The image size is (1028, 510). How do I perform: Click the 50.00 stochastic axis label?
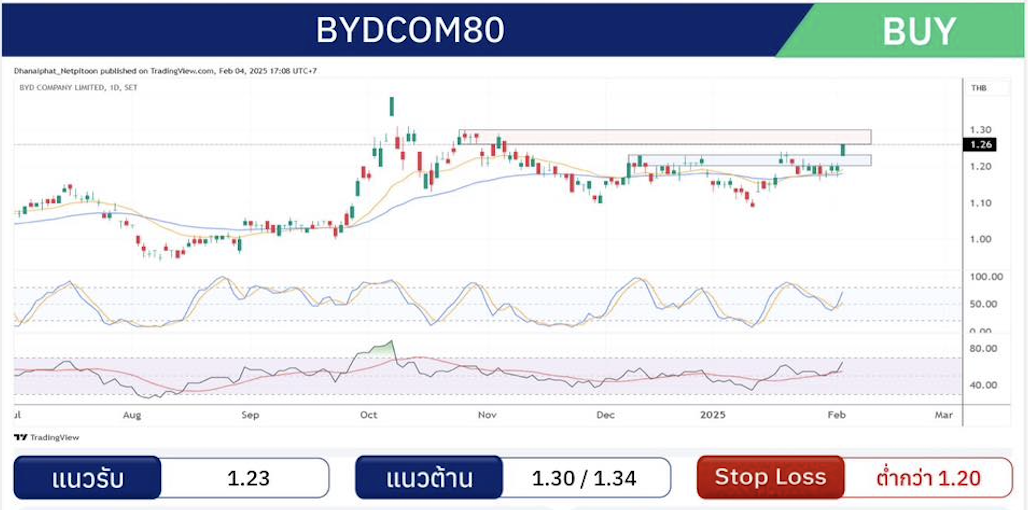point(984,304)
